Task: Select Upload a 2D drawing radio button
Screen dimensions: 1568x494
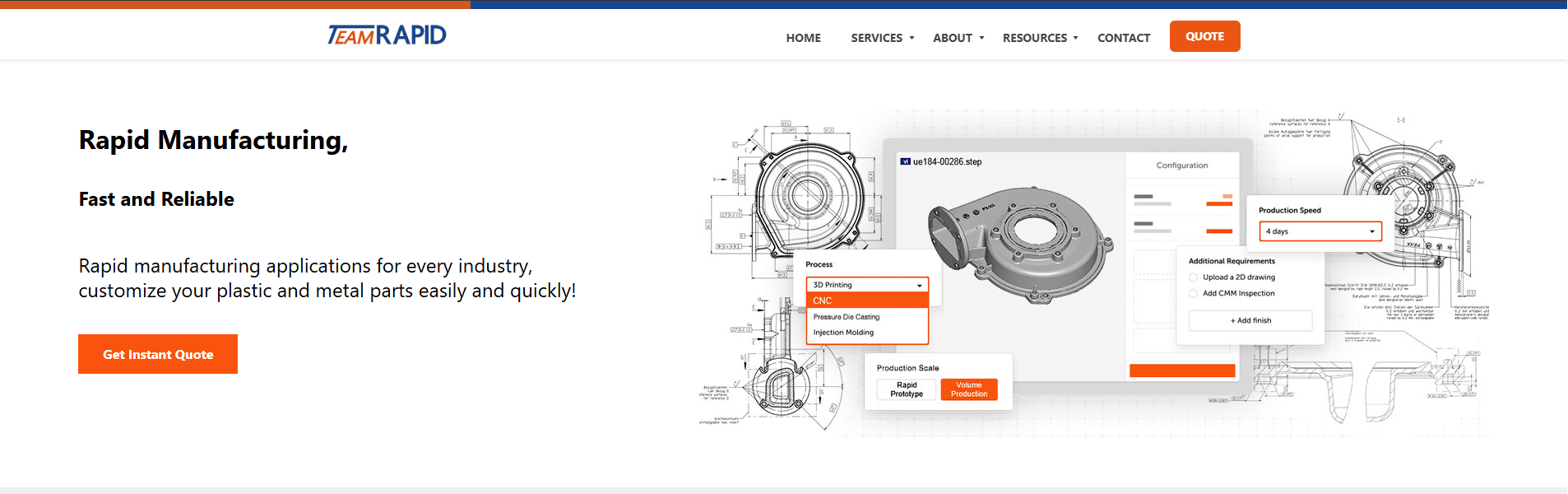Action: pyautogui.click(x=1194, y=277)
